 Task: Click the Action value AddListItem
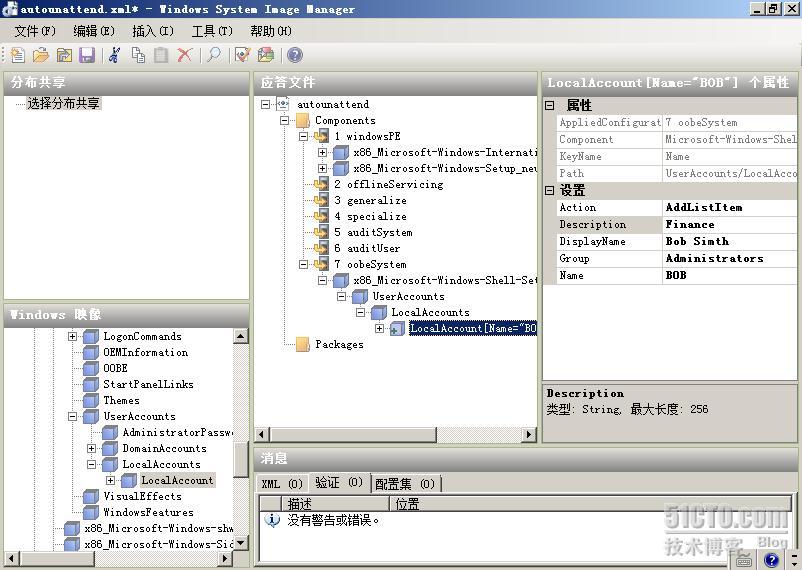[729, 207]
